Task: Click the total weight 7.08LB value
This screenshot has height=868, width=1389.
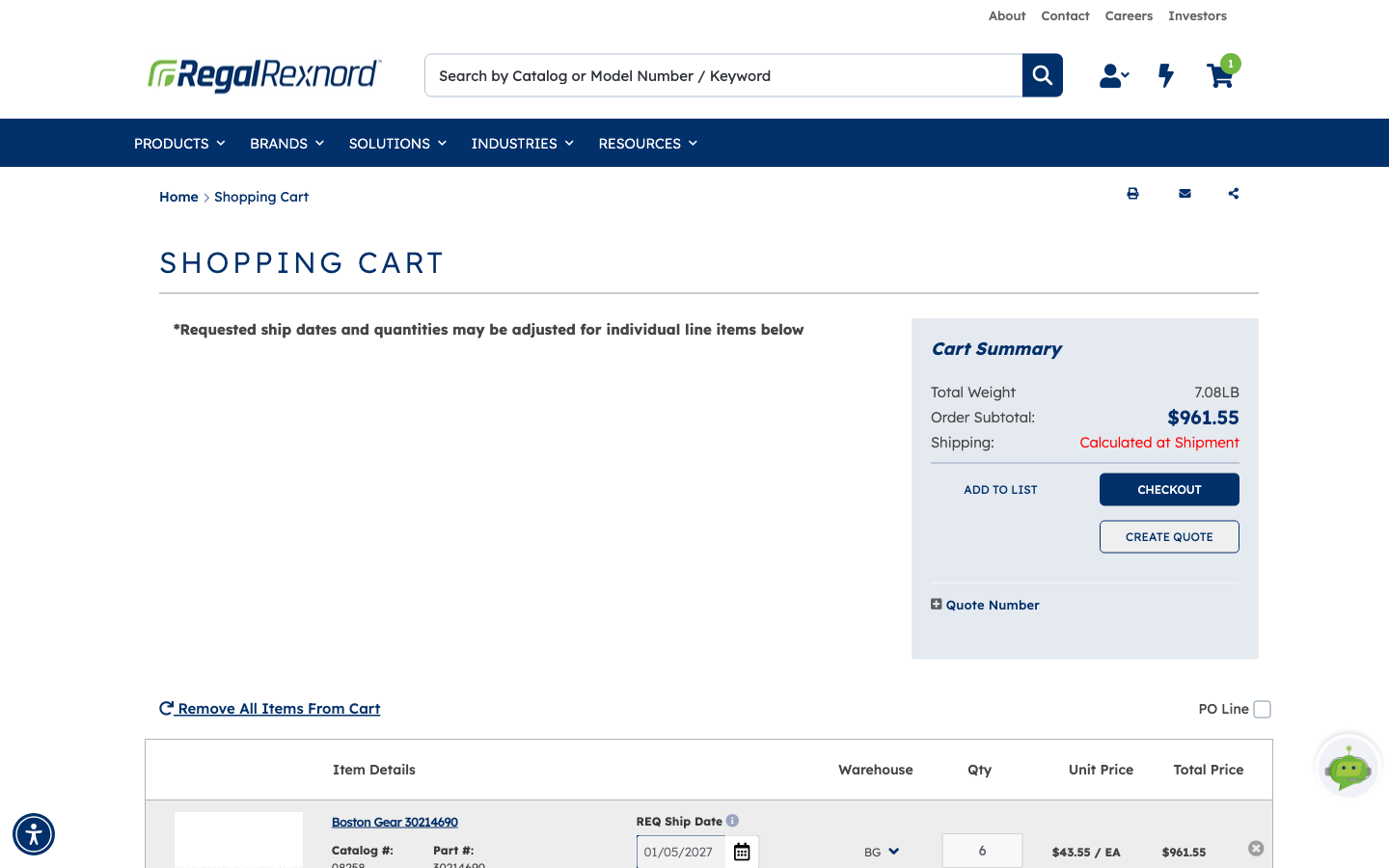Action: click(1216, 393)
